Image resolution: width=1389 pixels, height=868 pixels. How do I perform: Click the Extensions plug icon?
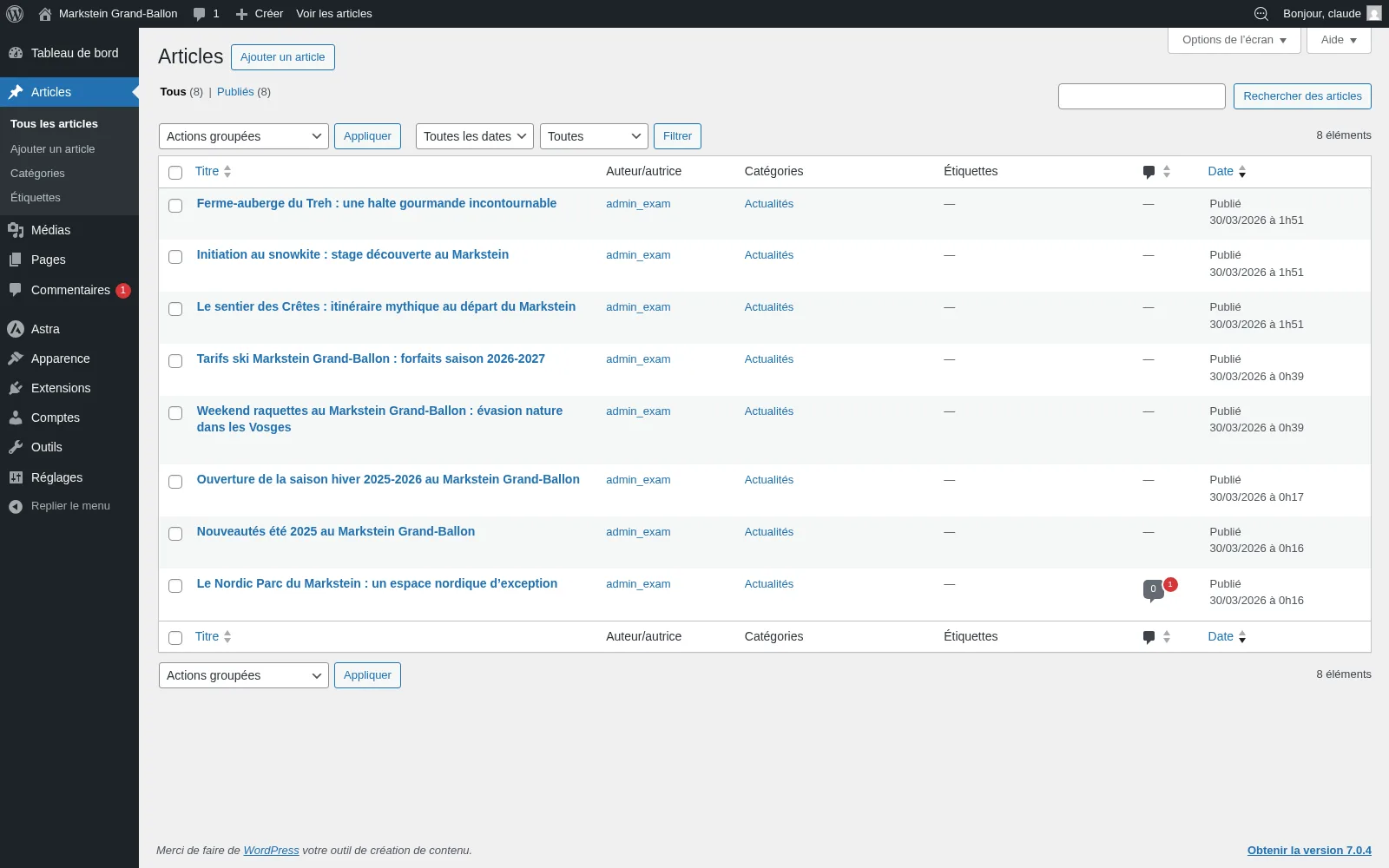16,388
